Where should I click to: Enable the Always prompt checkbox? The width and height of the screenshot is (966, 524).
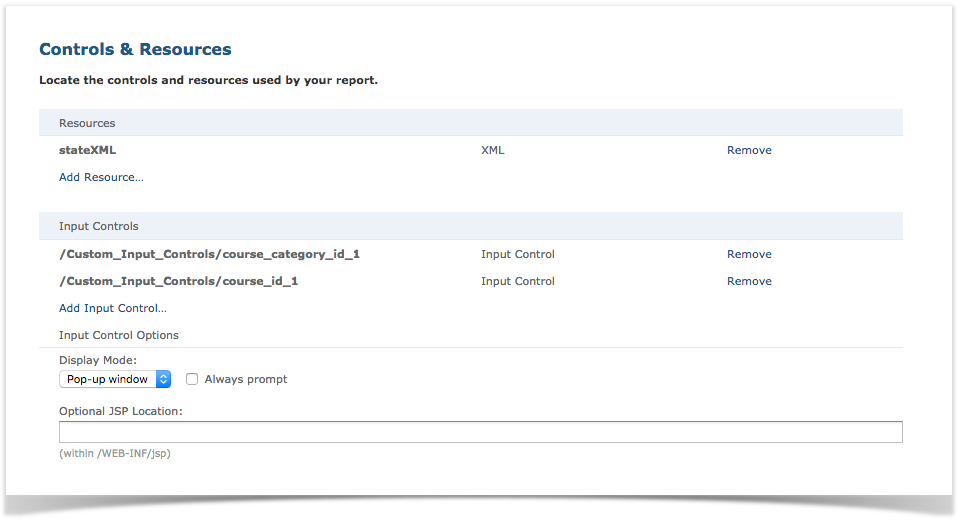192,379
